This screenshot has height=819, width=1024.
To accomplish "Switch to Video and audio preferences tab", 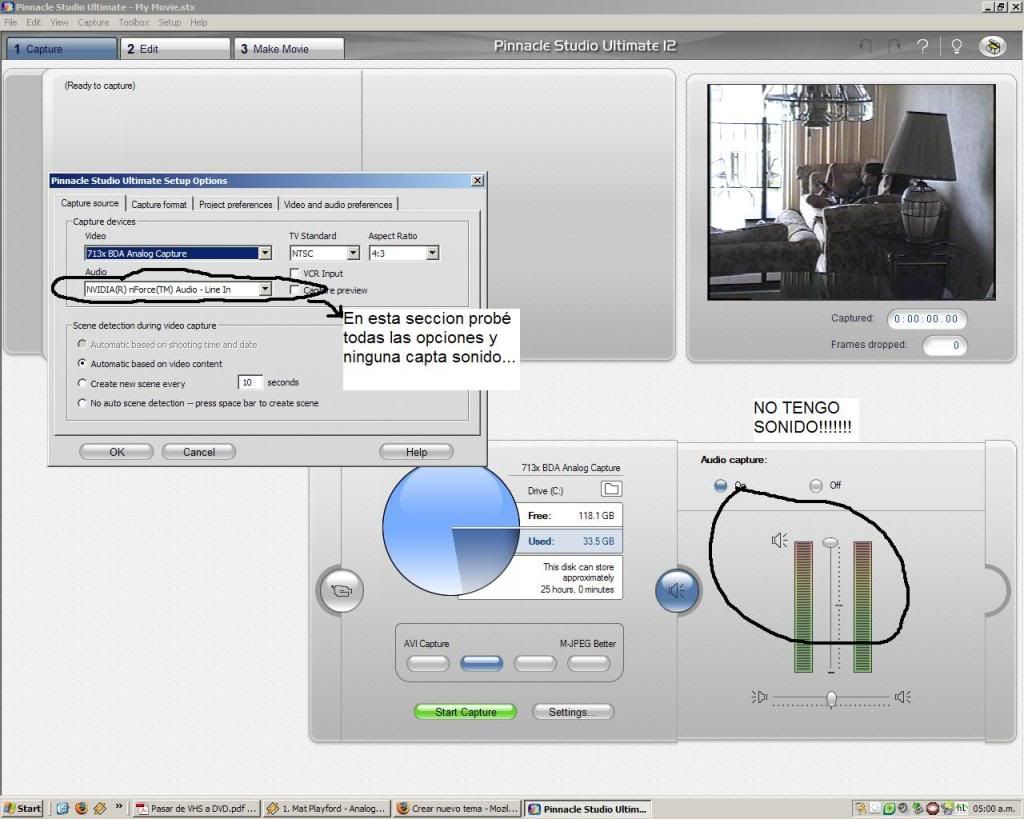I will [338, 204].
